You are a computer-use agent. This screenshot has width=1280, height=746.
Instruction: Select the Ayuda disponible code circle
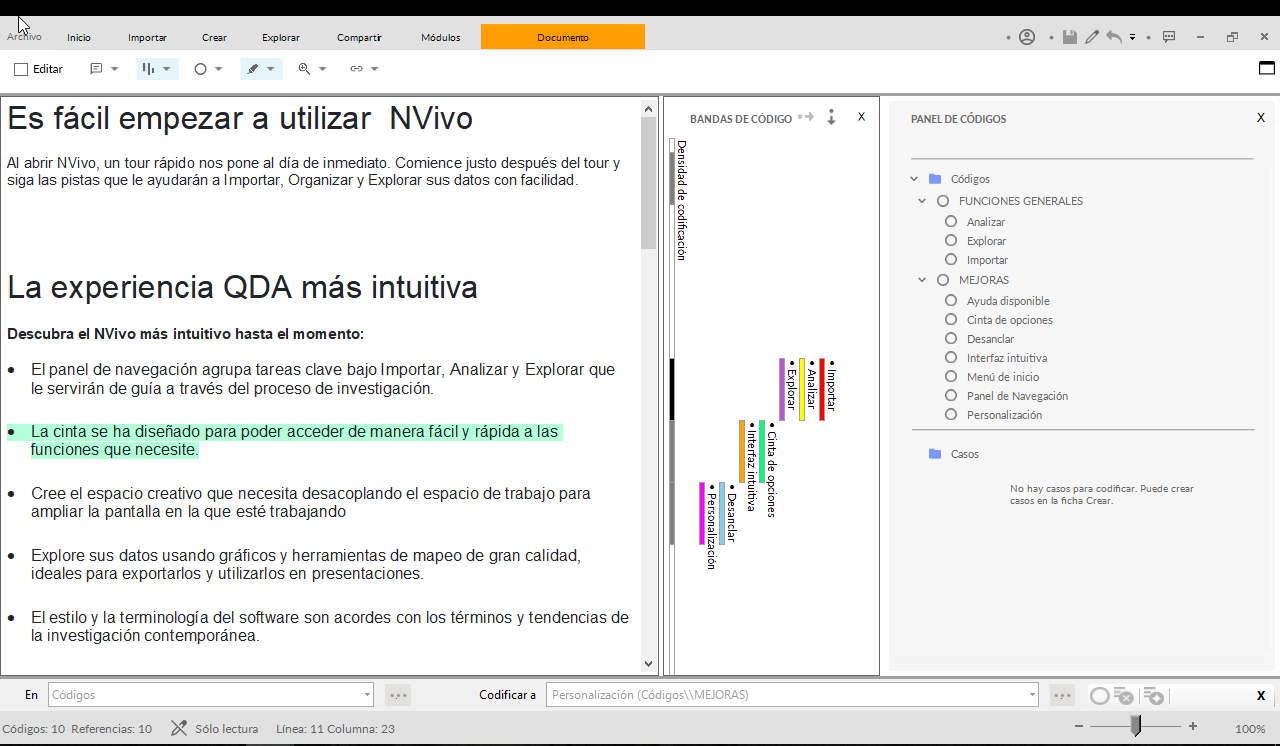click(x=952, y=301)
